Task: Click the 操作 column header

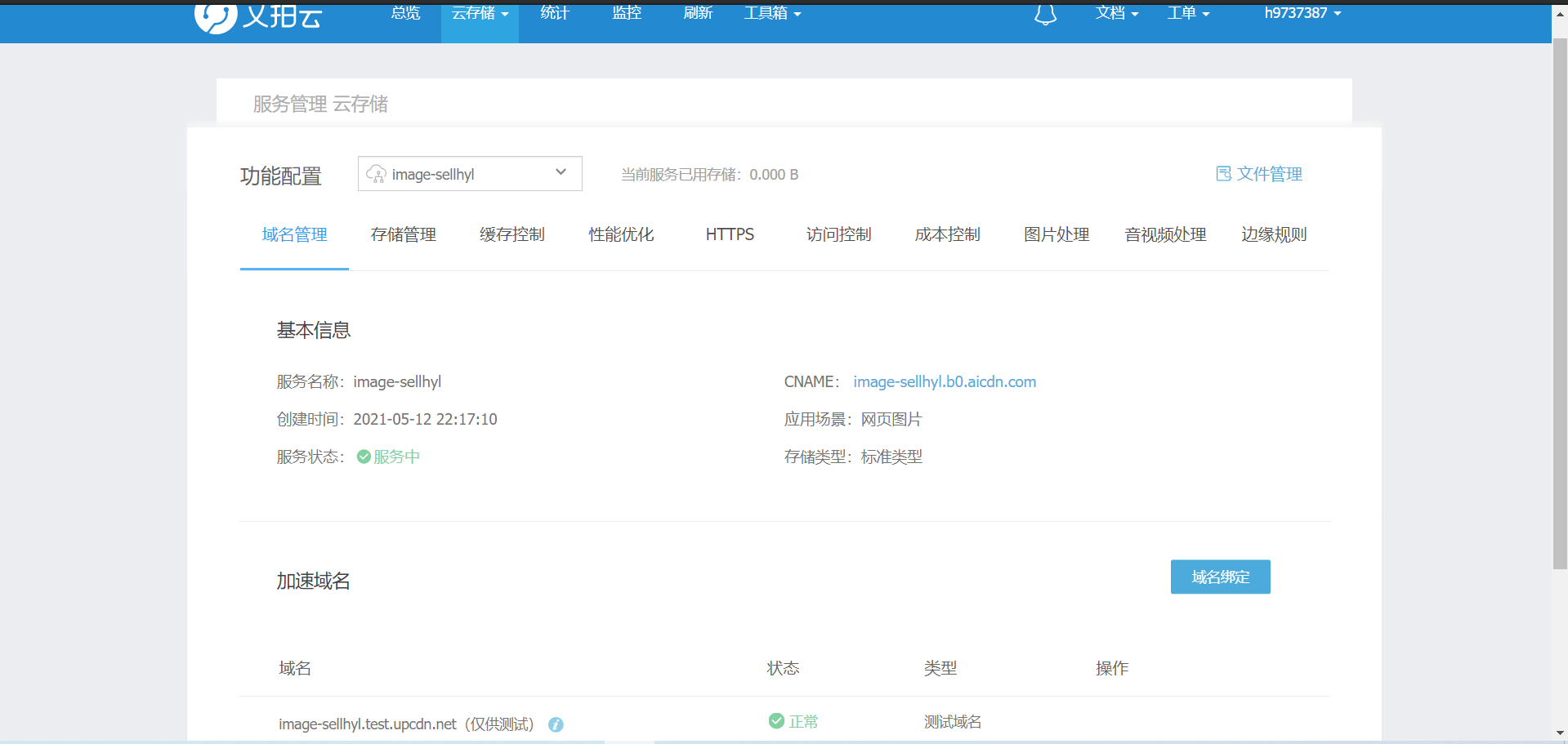Action: 1112,669
